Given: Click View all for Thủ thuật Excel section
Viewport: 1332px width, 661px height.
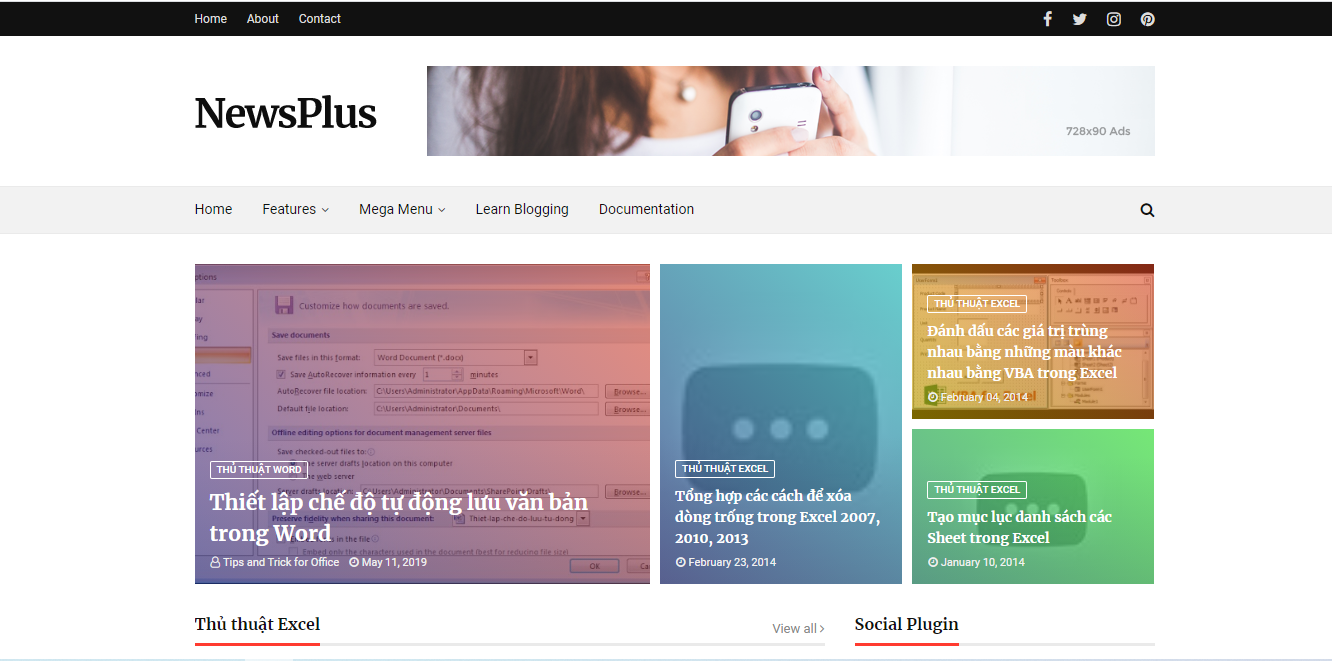Looking at the screenshot, I should 798,628.
